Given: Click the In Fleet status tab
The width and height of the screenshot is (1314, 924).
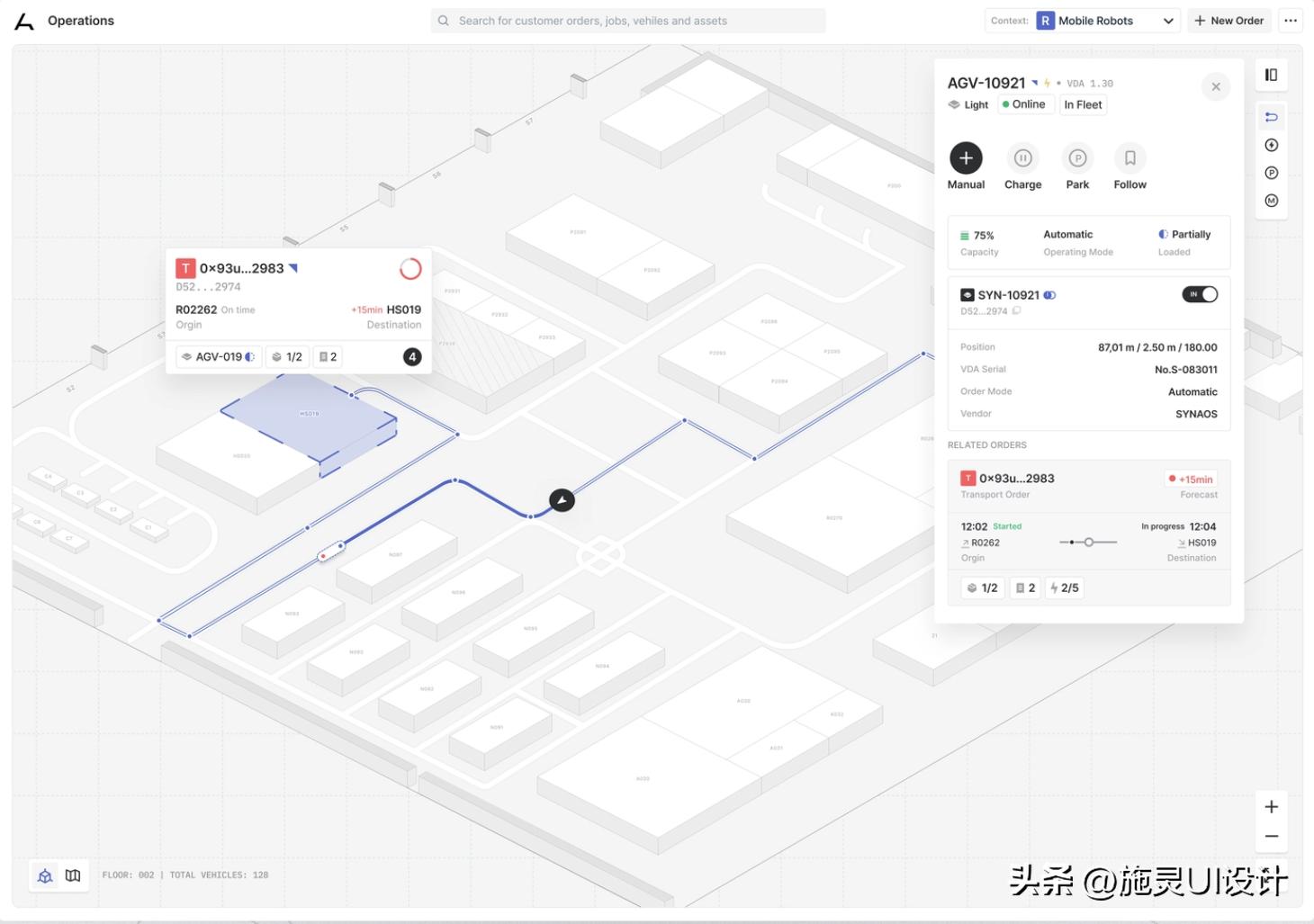Looking at the screenshot, I should point(1083,104).
